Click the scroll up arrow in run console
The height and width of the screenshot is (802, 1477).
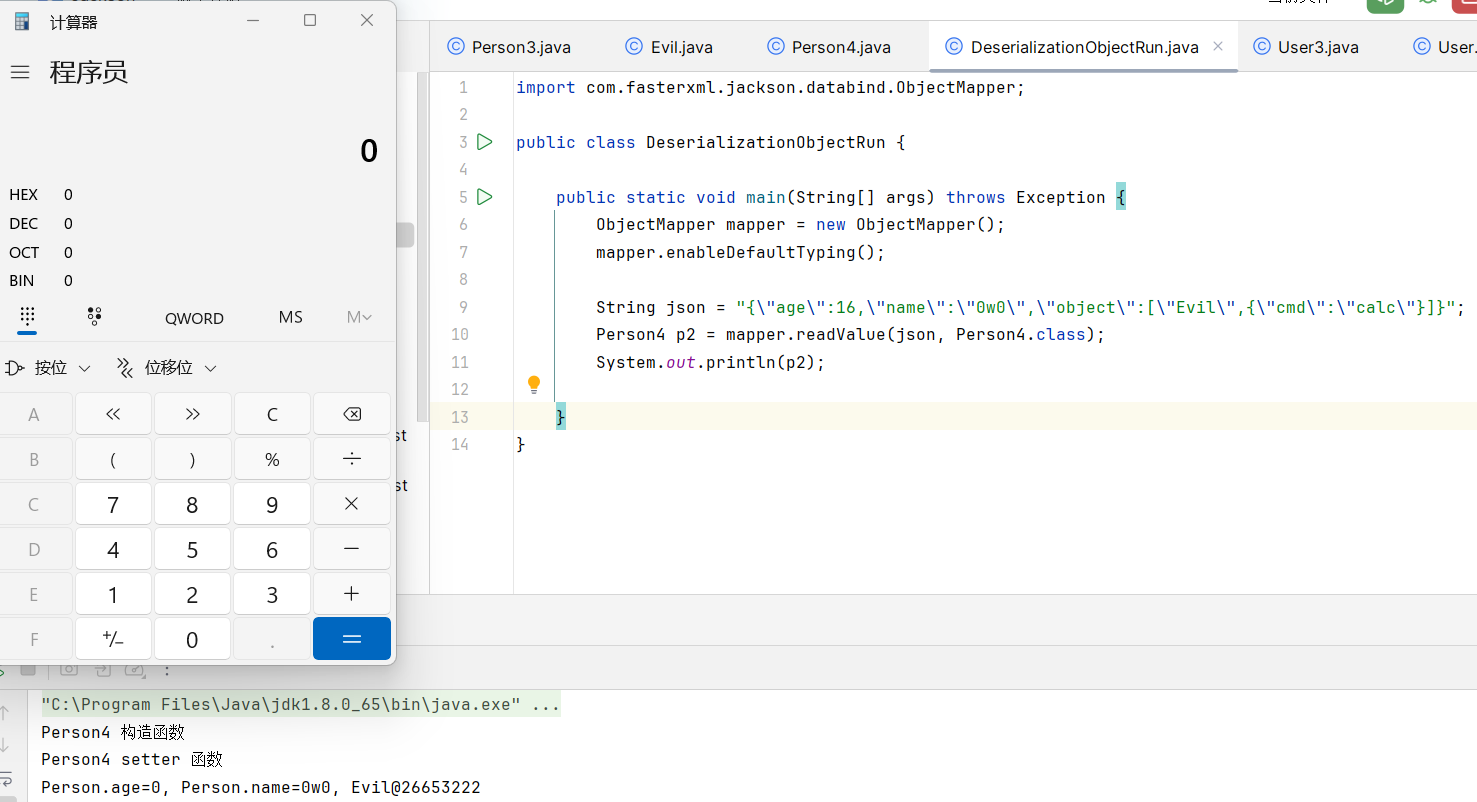pyautogui.click(x=5, y=713)
